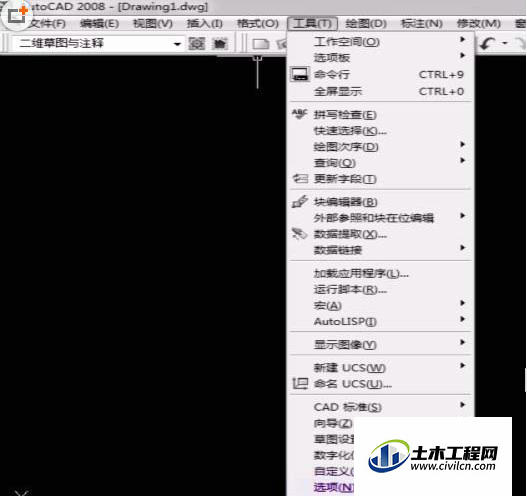Viewport: 527px width, 496px height.
Task: Expand the 数据链接 submenu
Action: click(381, 250)
